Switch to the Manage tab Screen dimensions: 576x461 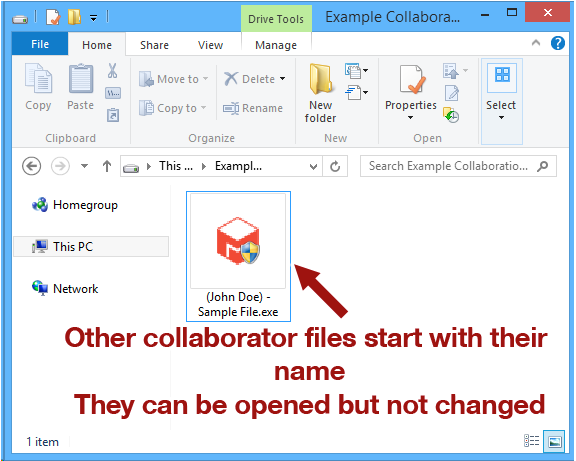[x=276, y=45]
